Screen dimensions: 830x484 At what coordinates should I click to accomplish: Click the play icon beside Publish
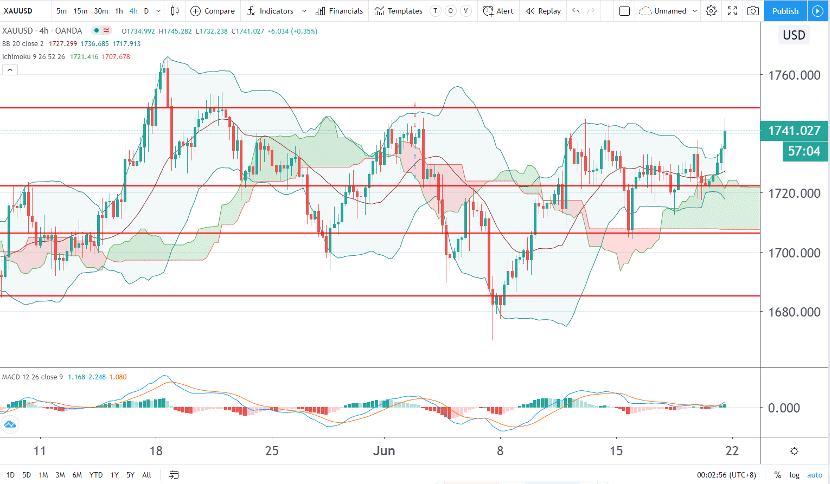[818, 11]
